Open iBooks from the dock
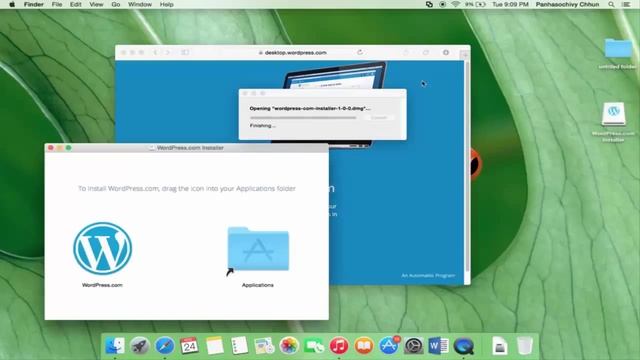Viewport: 640px width, 360px height. 364,346
